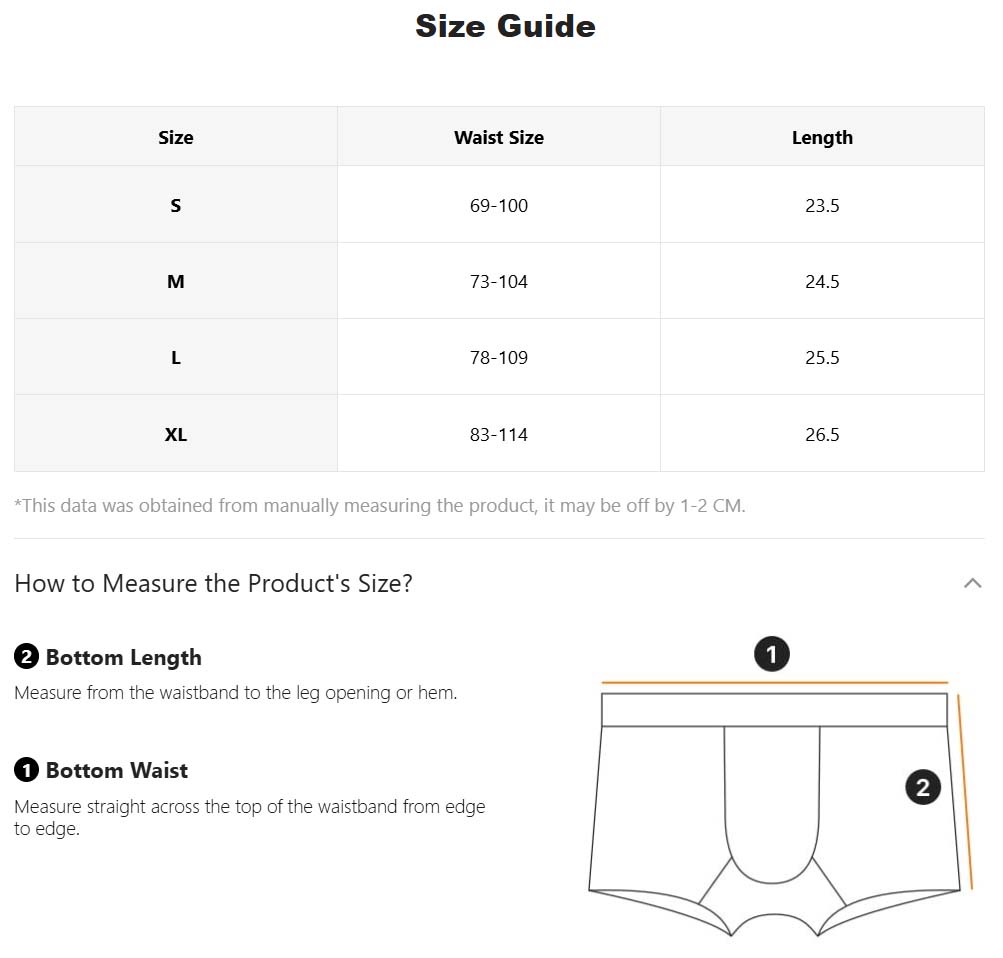1003x958 pixels.
Task: Click the XL size row label
Action: coord(176,435)
